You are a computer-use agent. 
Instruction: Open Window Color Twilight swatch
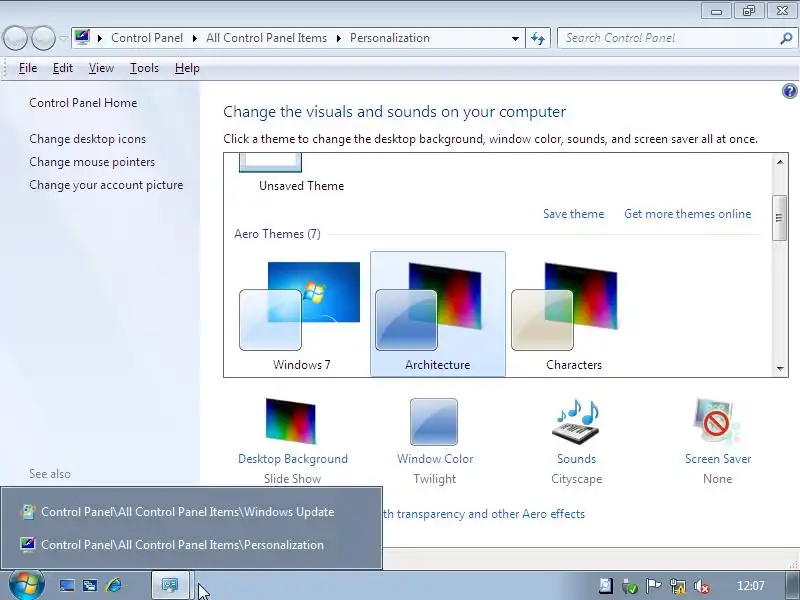coord(434,422)
